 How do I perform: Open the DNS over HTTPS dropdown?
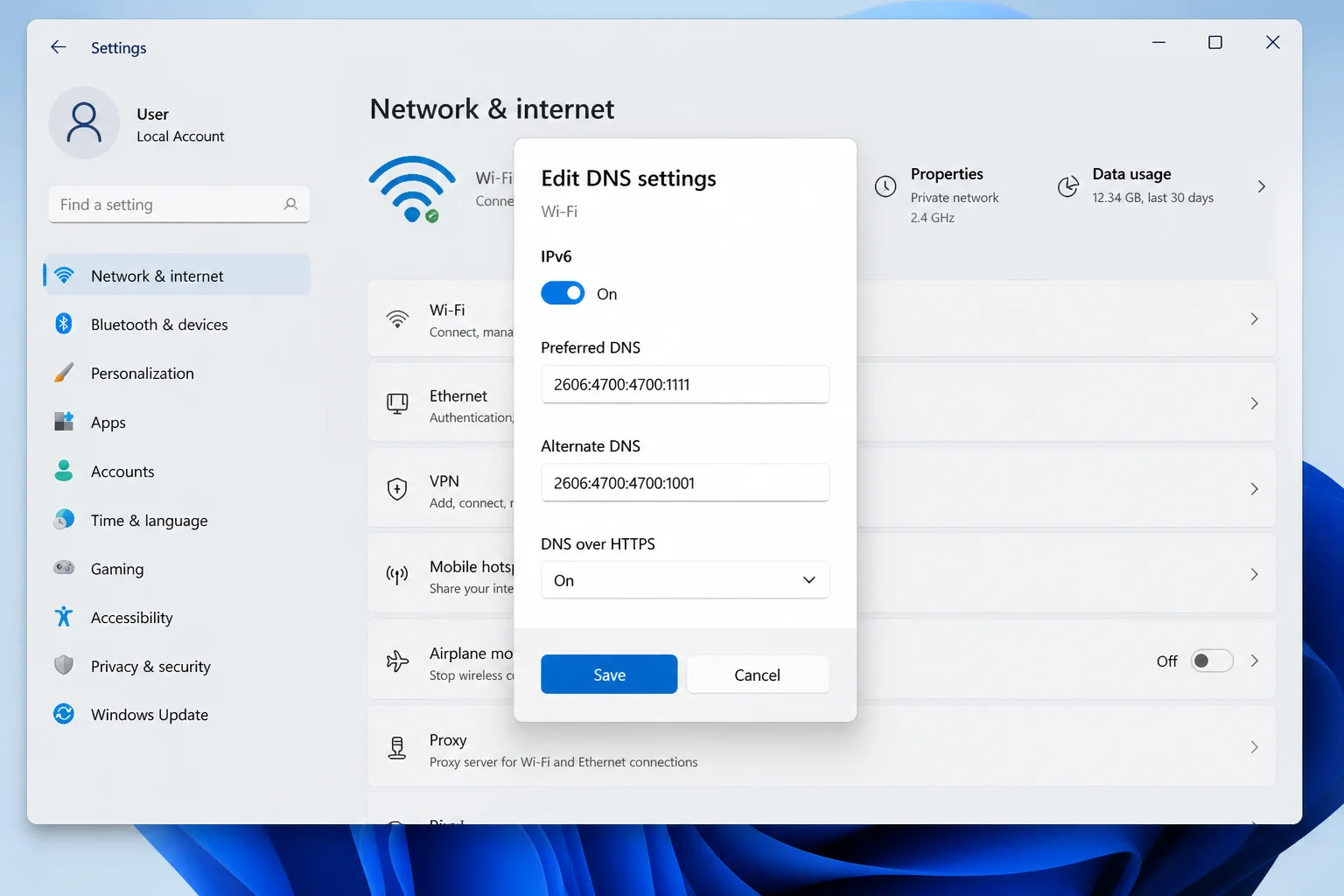[685, 580]
